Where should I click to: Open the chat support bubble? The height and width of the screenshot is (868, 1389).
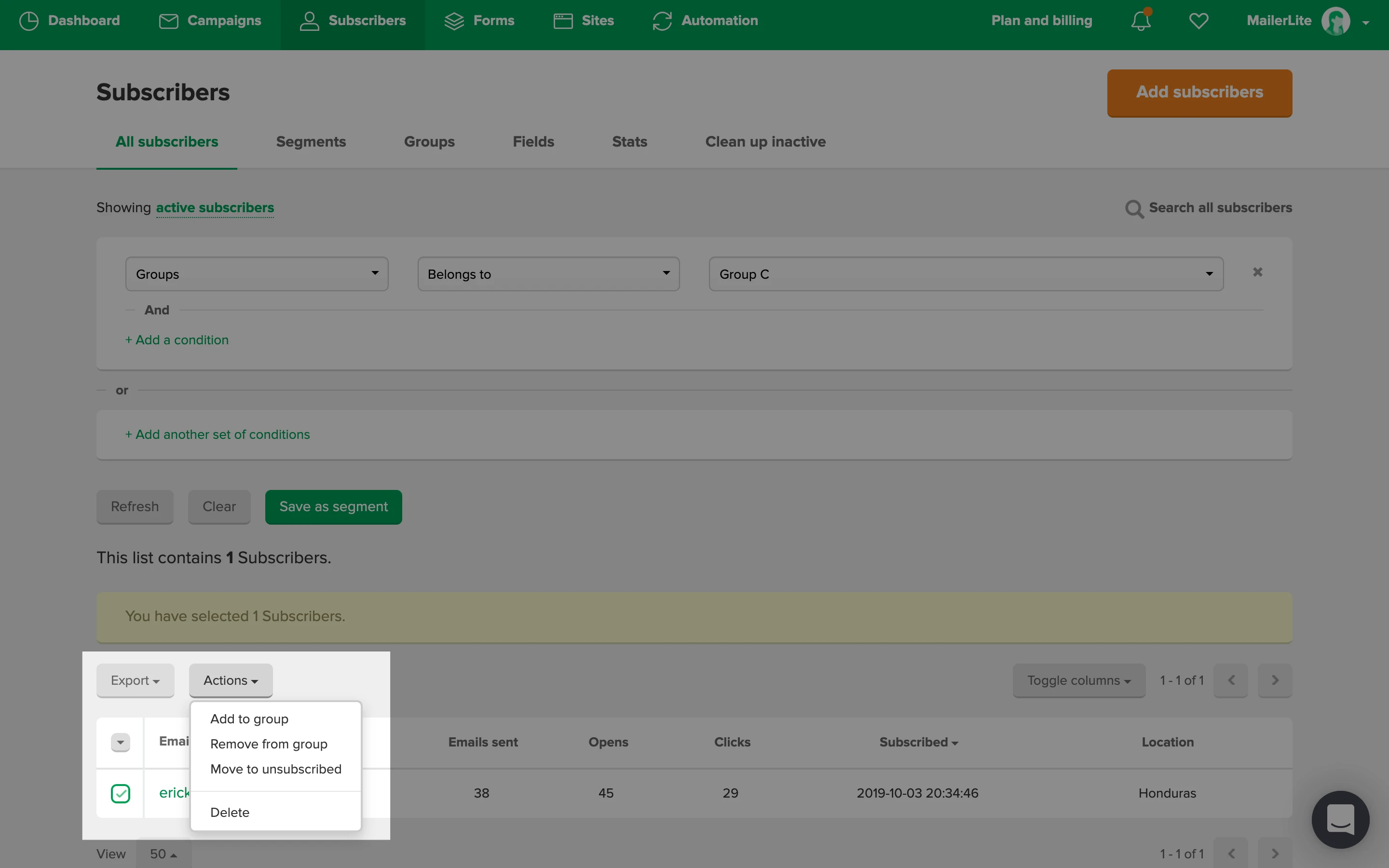1340,819
